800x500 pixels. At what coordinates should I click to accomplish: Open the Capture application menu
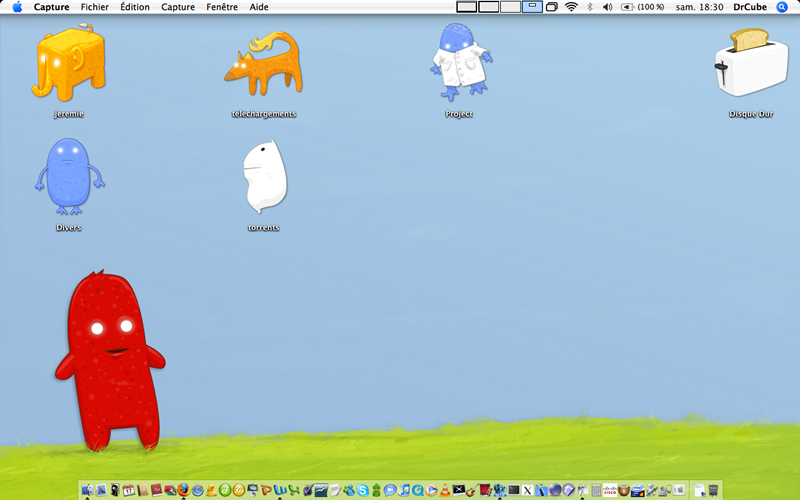(52, 7)
